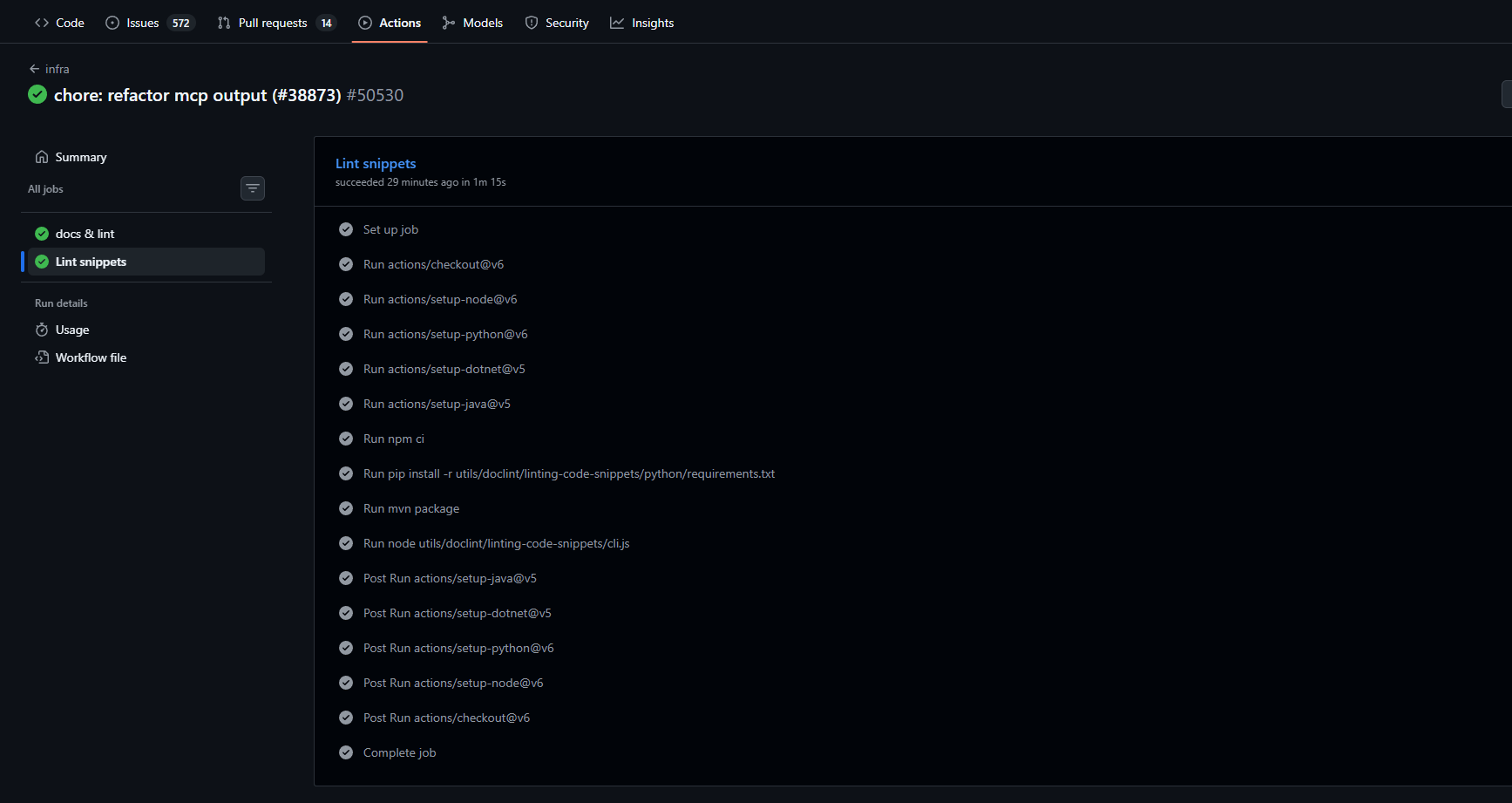The image size is (1512, 803).
Task: Switch to the Actions tab
Action: (x=390, y=22)
